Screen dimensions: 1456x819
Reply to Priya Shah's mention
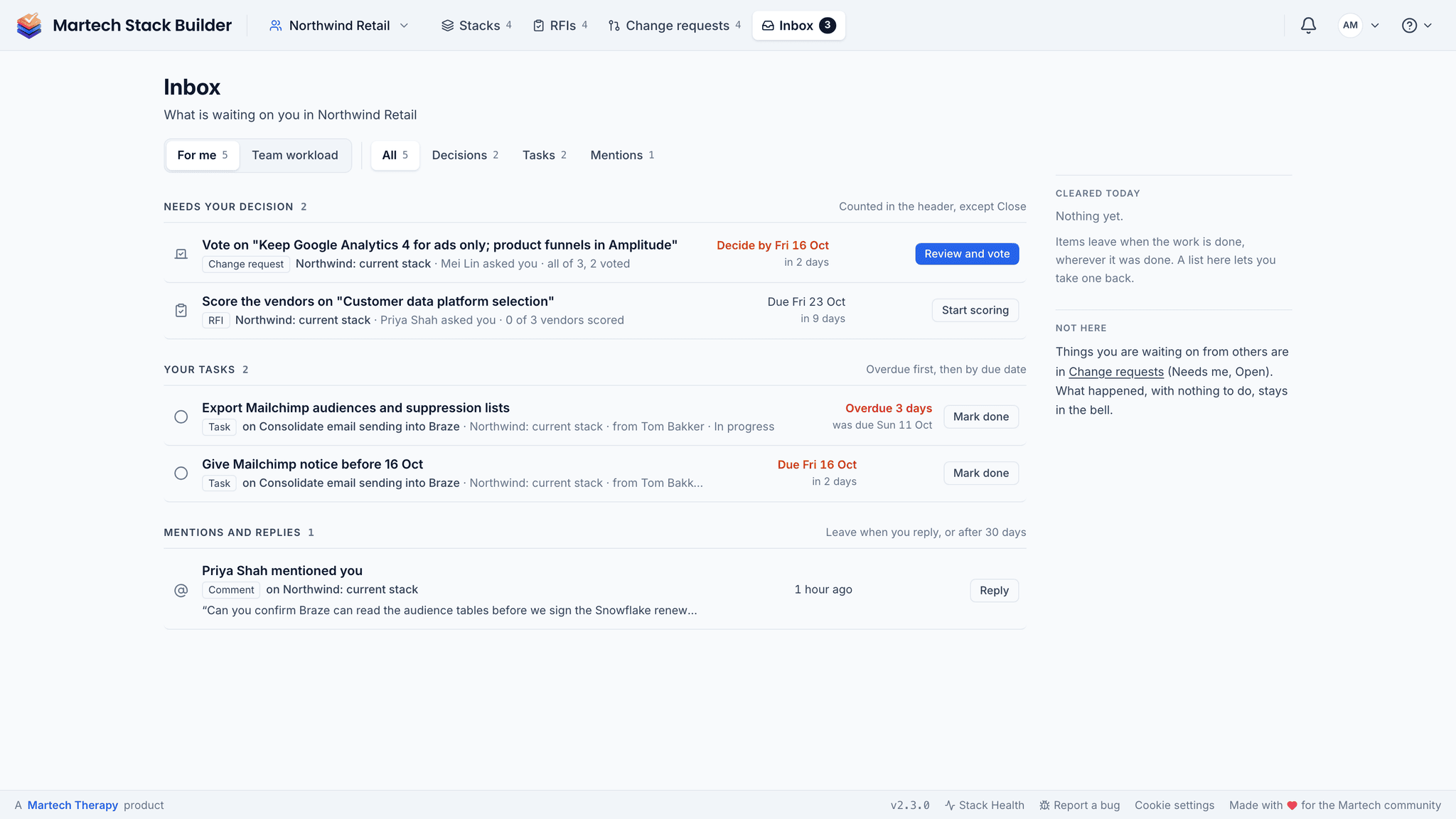click(x=994, y=591)
